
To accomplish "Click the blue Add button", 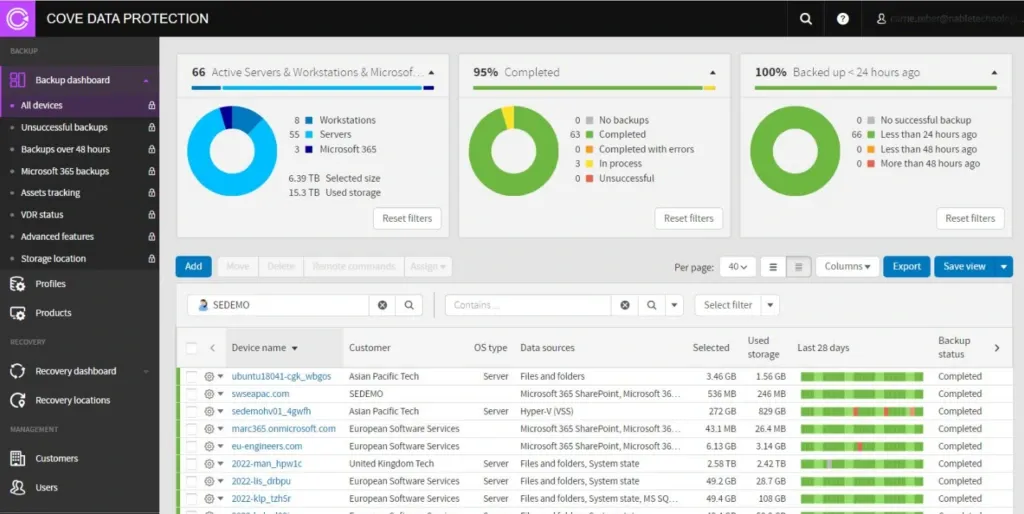I will pyautogui.click(x=193, y=266).
